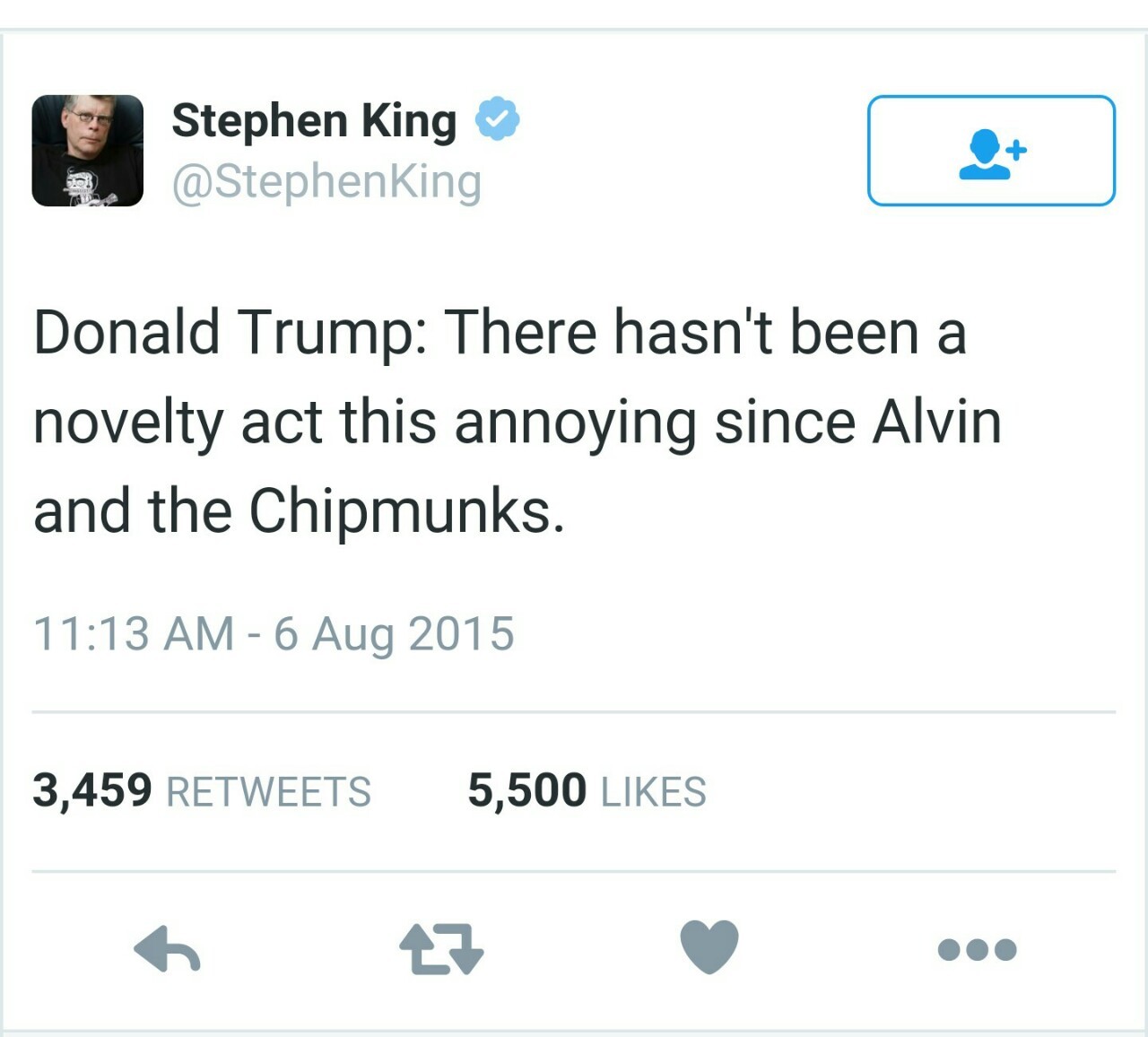Follow Stephen King with the add-person button
1148x1037 pixels.
coord(991,151)
